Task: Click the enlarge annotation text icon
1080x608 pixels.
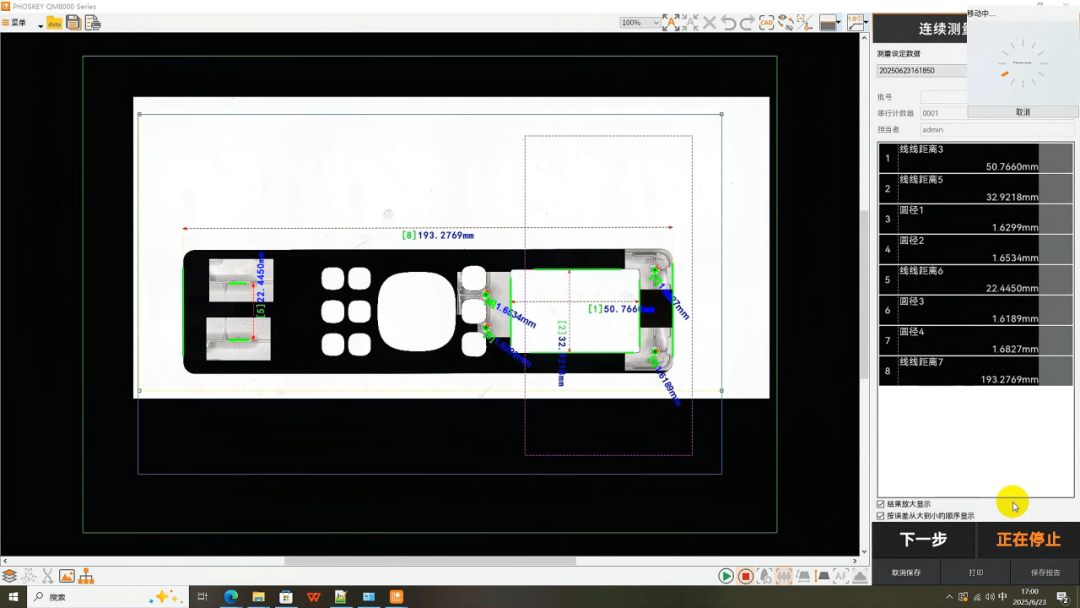Action: pyautogui.click(x=670, y=23)
